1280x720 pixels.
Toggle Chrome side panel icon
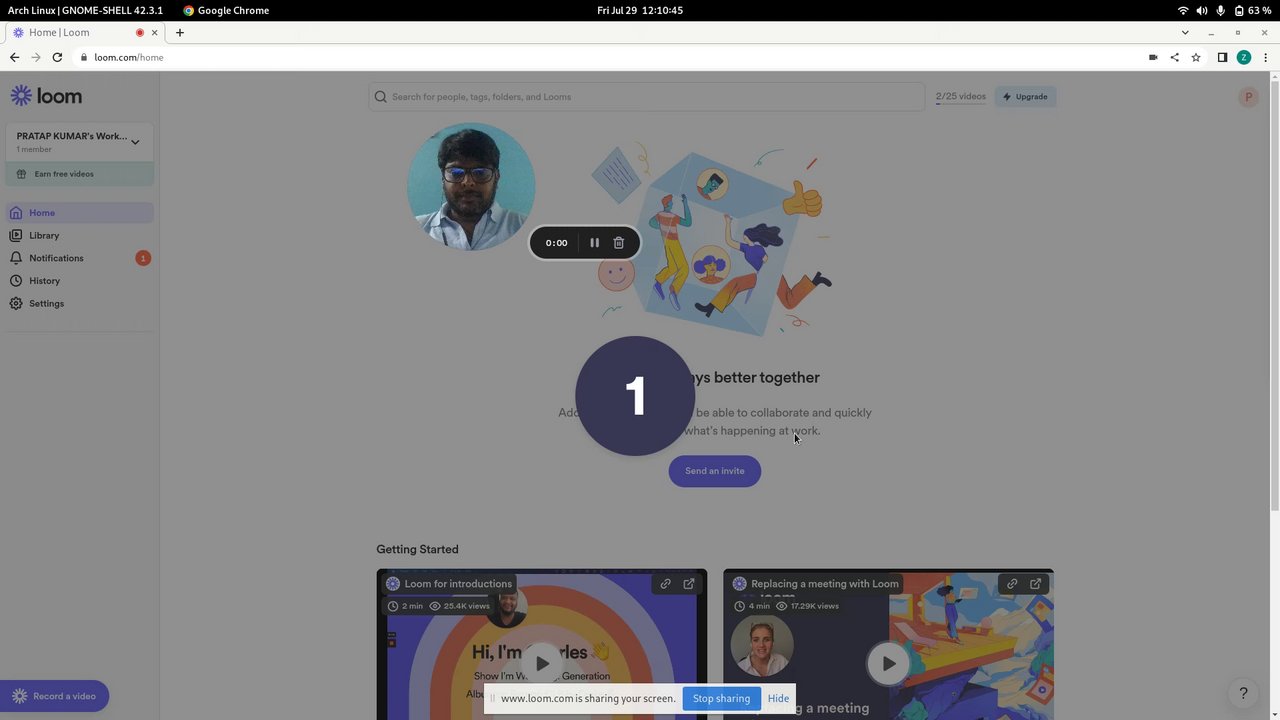point(1222,57)
